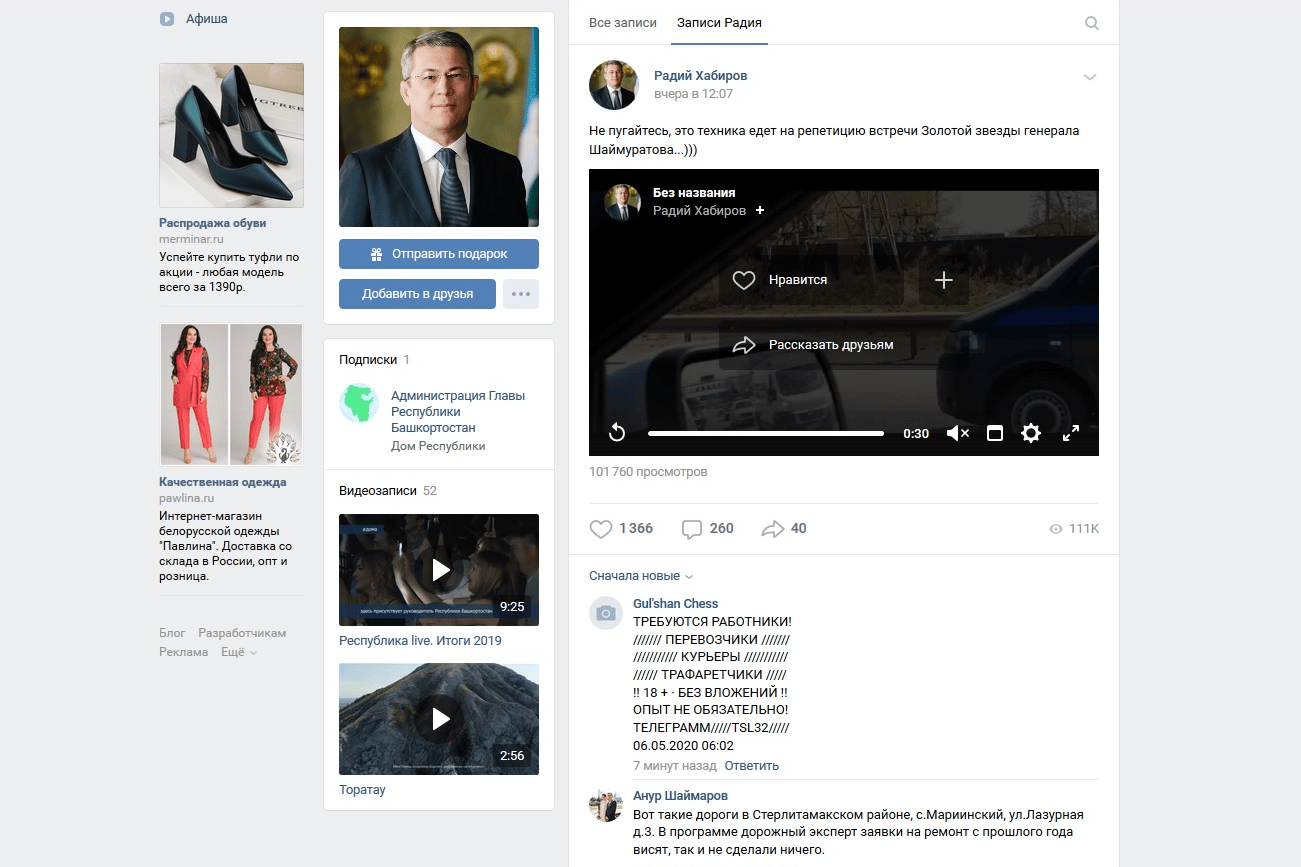Select the Записи Радия tab
The image size is (1301, 867).
pyautogui.click(x=719, y=23)
